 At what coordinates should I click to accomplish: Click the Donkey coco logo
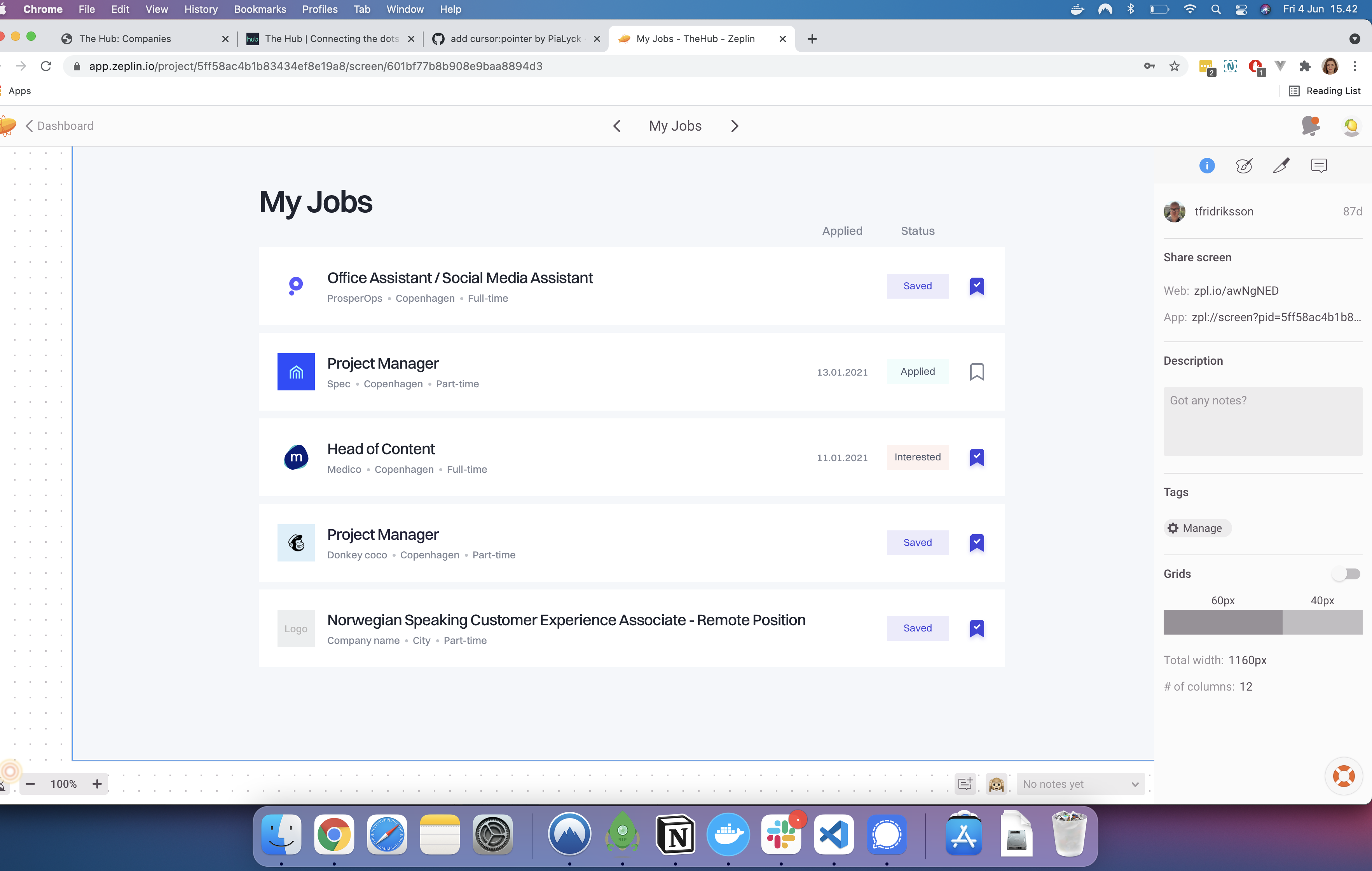[x=296, y=543]
